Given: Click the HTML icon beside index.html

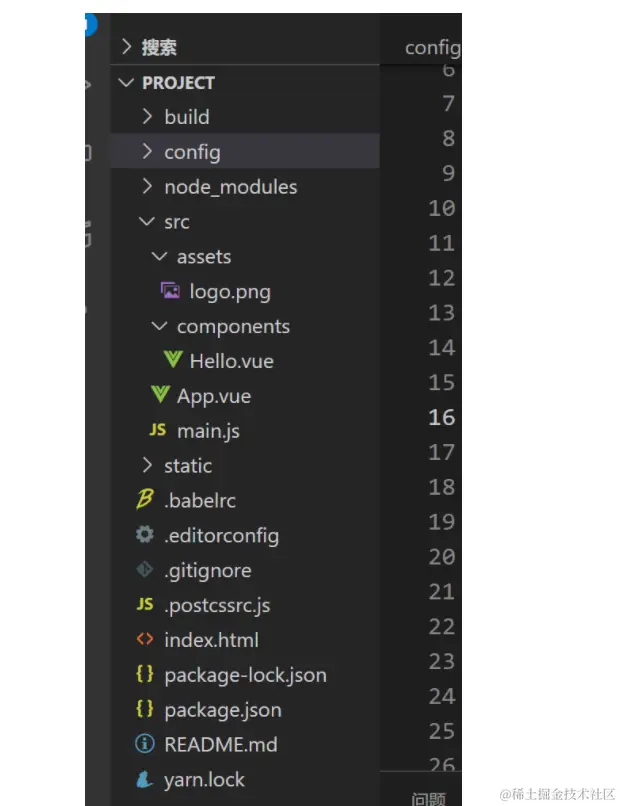Looking at the screenshot, I should 145,640.
